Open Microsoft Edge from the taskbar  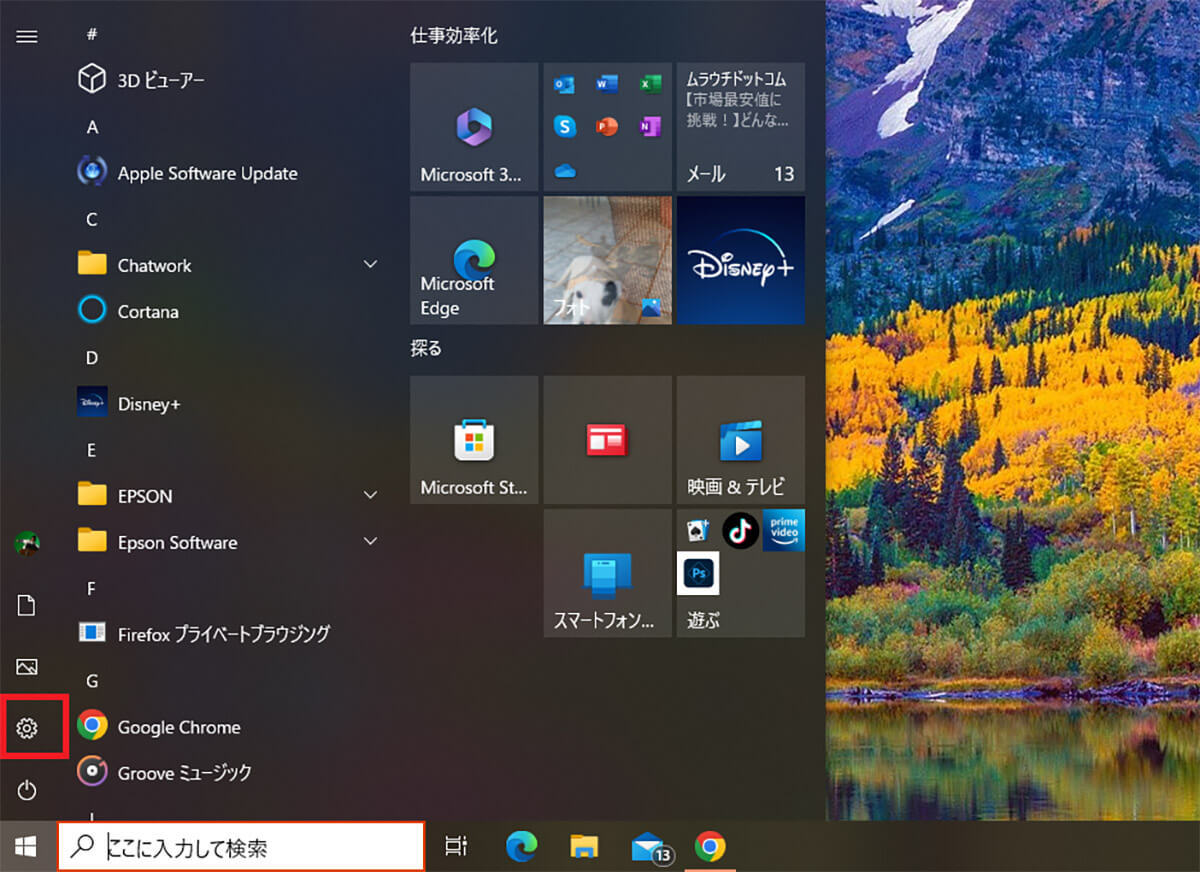point(522,848)
